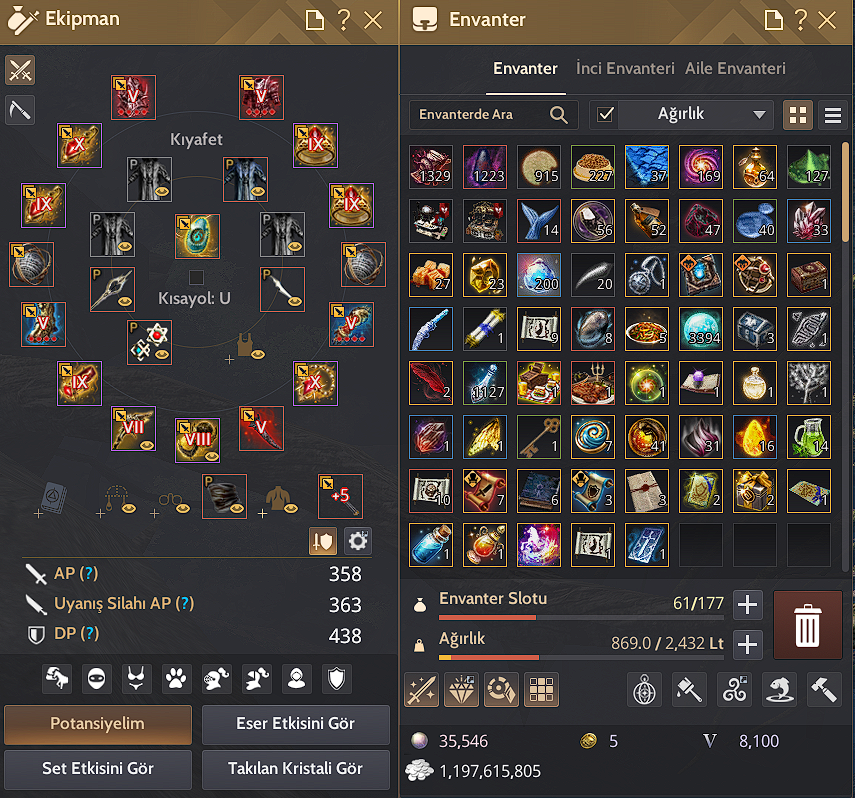This screenshot has width=855, height=798.
Task: Toggle the checkbox beside Ağırlık sort
Action: point(605,115)
